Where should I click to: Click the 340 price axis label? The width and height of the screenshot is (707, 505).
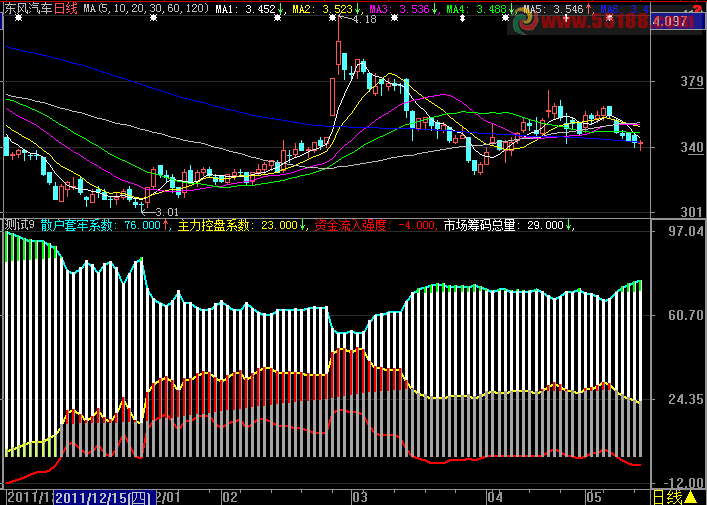[692, 147]
